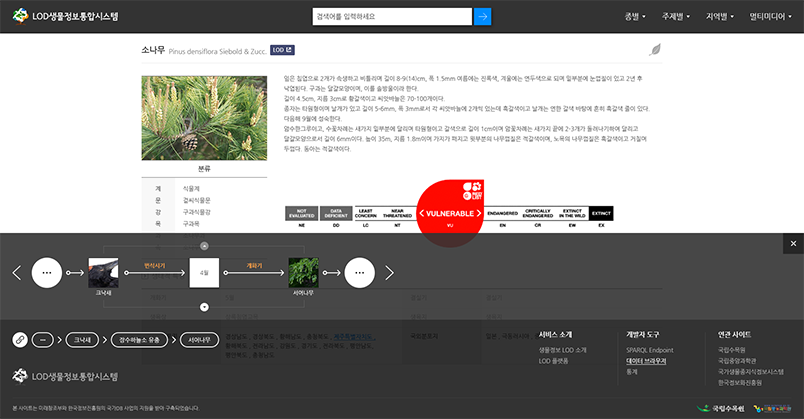
Task: Click the LOD badge next to the species name
Action: click(282, 50)
